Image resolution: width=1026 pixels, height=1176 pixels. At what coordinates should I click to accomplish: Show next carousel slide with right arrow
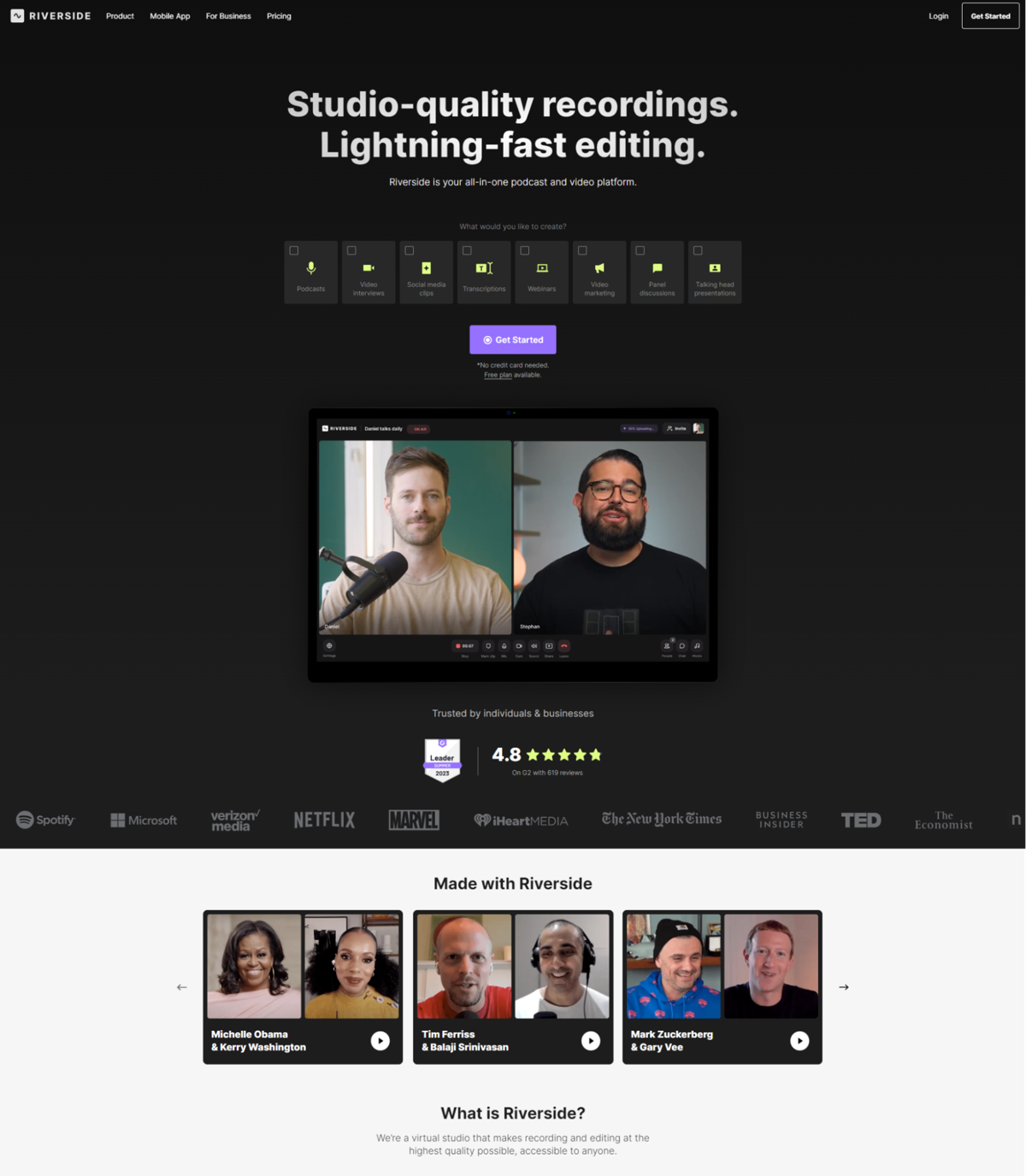(844, 987)
